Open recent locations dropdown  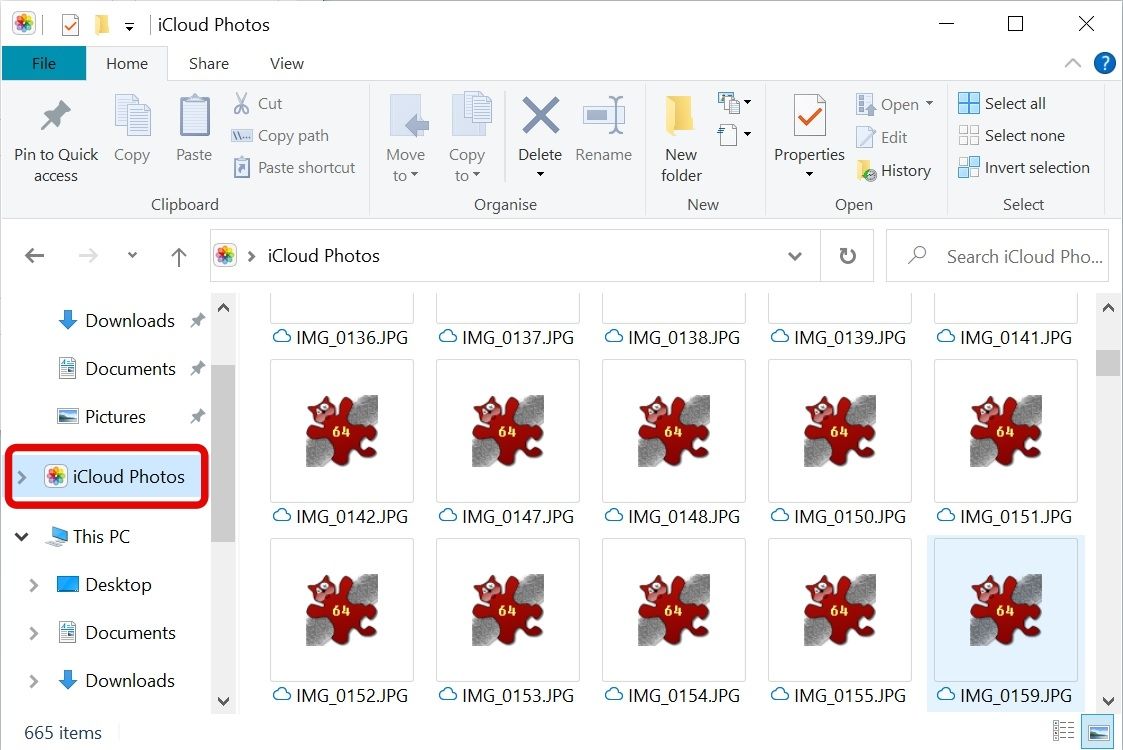click(132, 255)
